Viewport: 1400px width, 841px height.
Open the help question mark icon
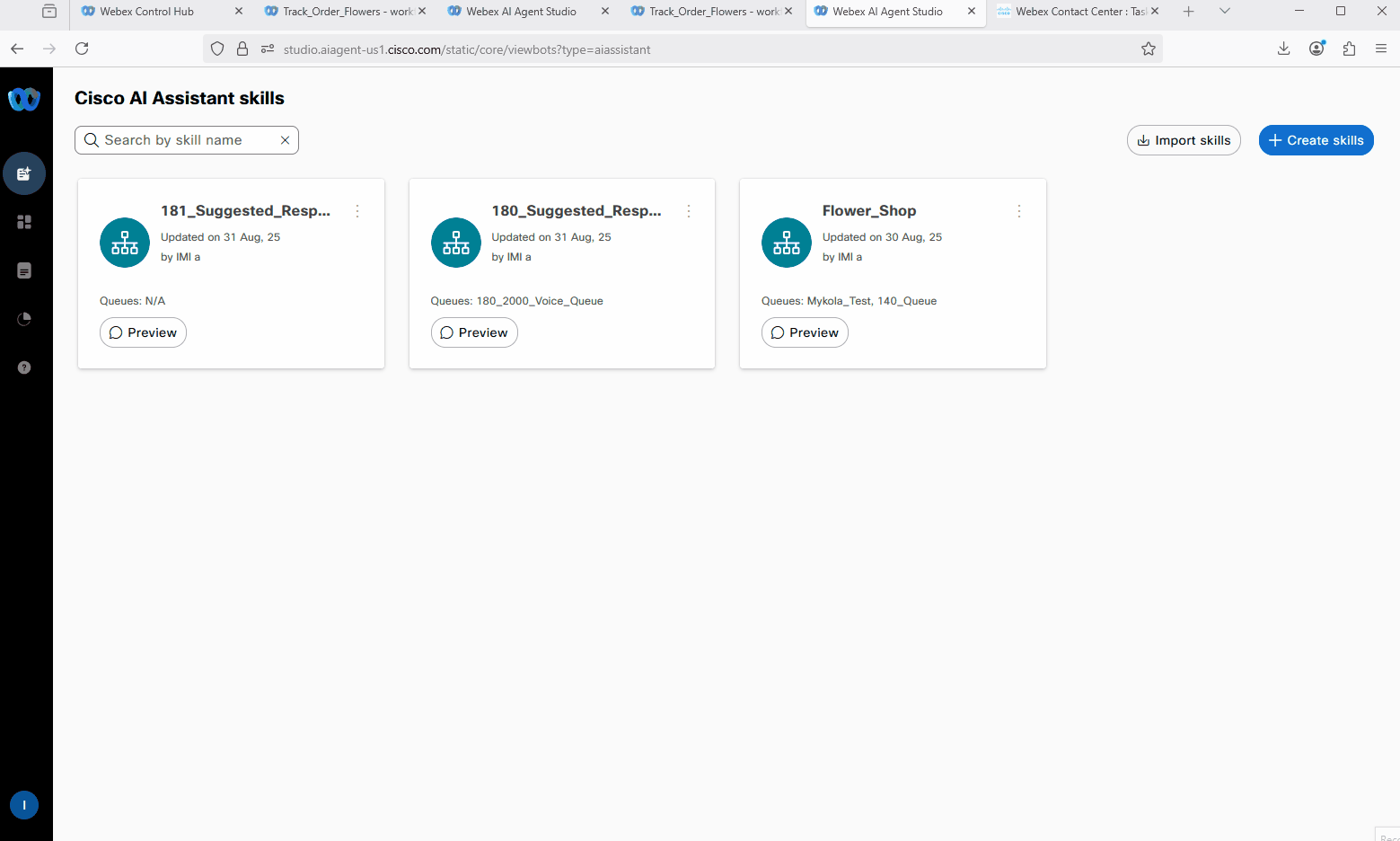coord(24,367)
